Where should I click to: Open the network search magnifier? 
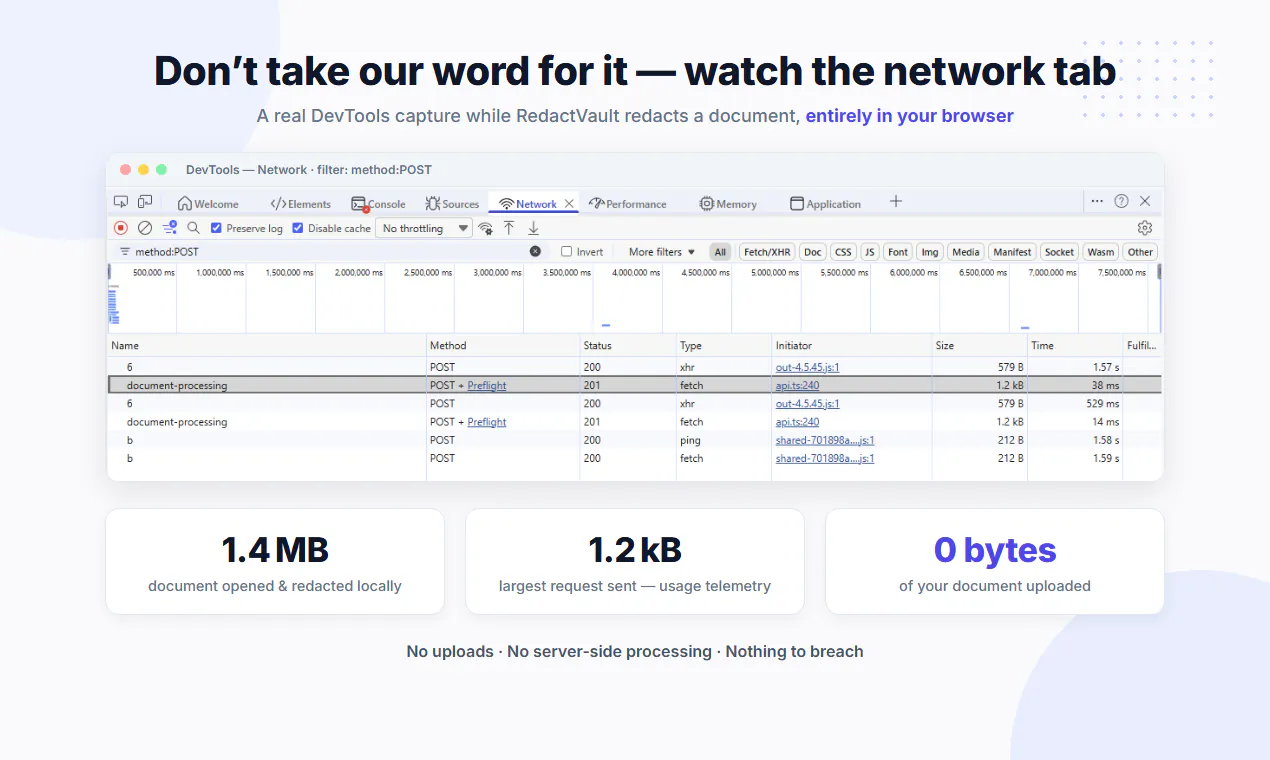pyautogui.click(x=194, y=228)
